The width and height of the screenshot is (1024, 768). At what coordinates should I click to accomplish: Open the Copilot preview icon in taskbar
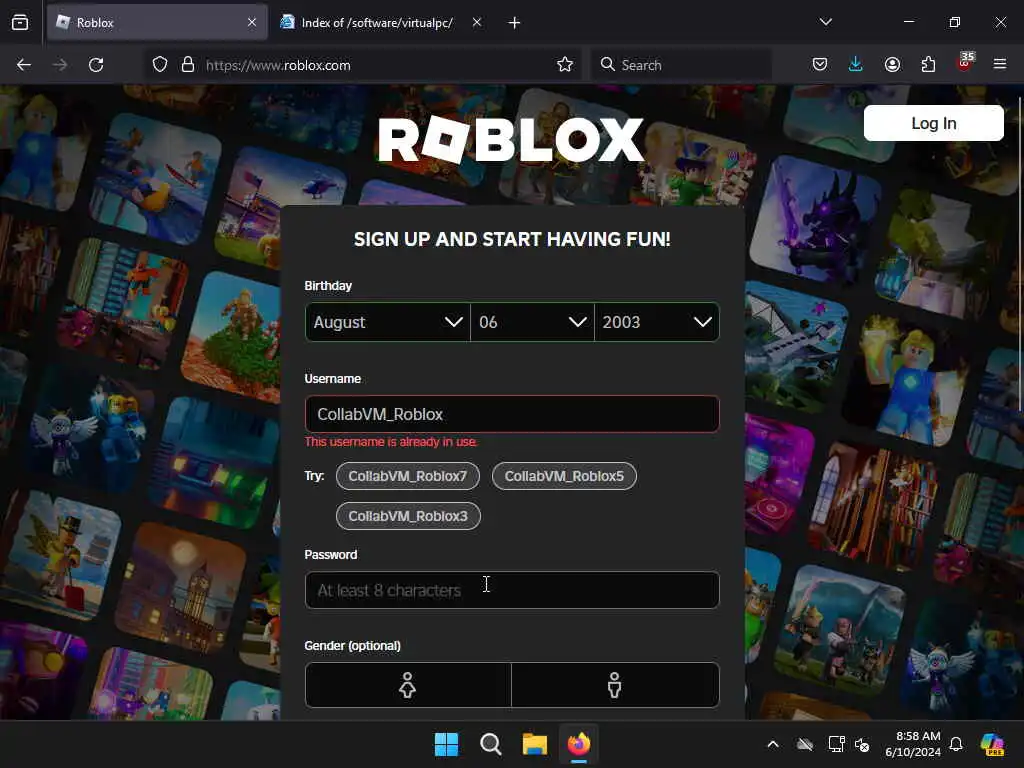pyautogui.click(x=993, y=744)
